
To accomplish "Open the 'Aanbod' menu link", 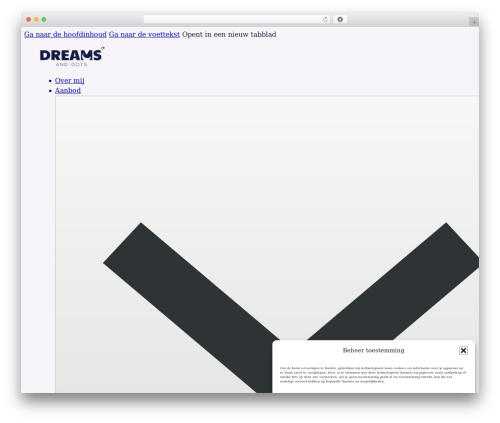I will tap(68, 90).
